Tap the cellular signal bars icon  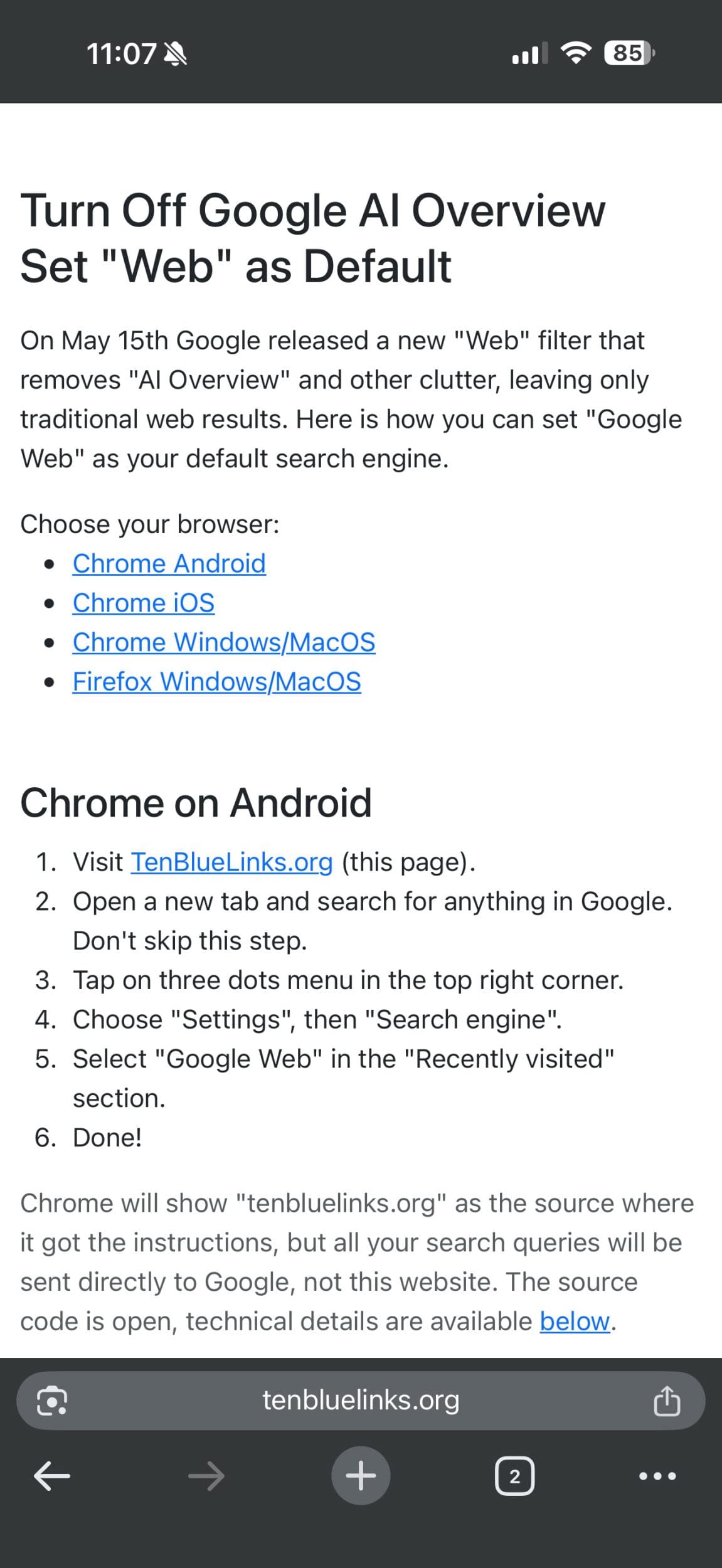point(530,53)
